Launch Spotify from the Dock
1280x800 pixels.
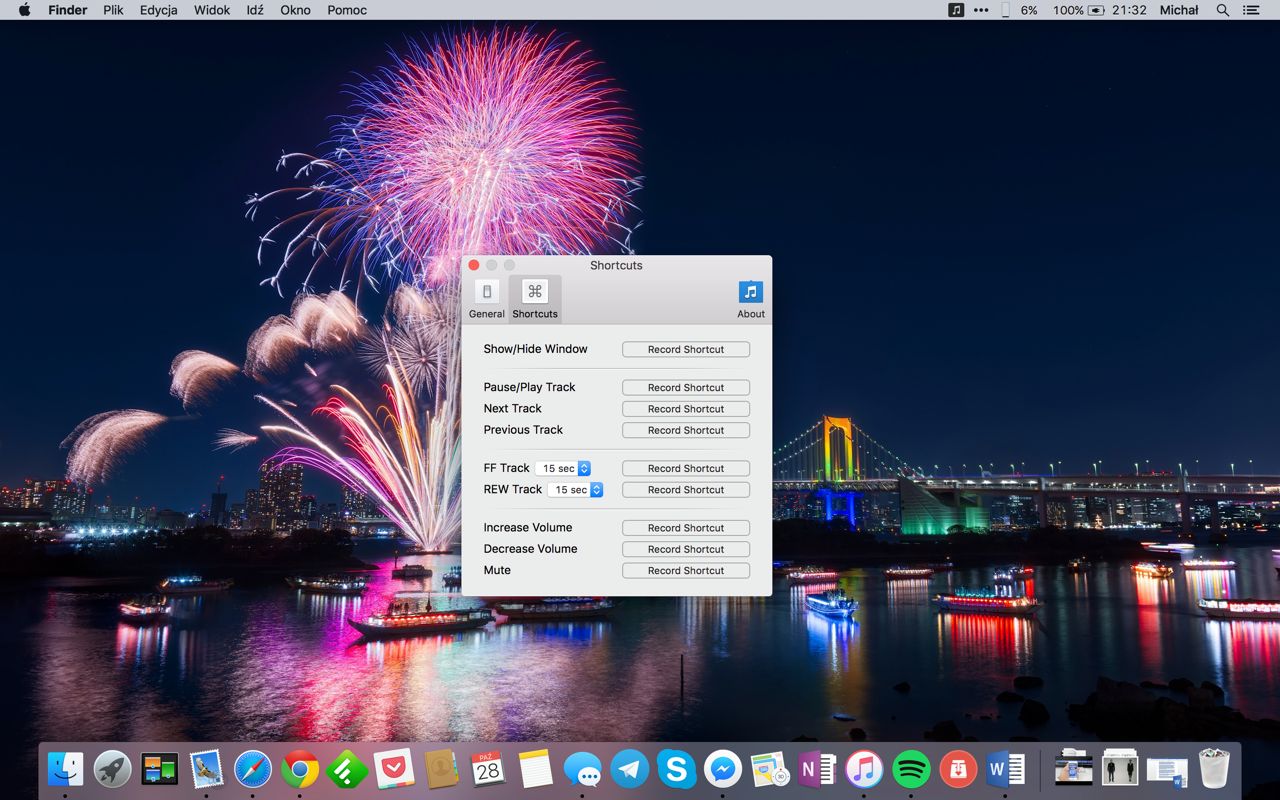pos(911,769)
